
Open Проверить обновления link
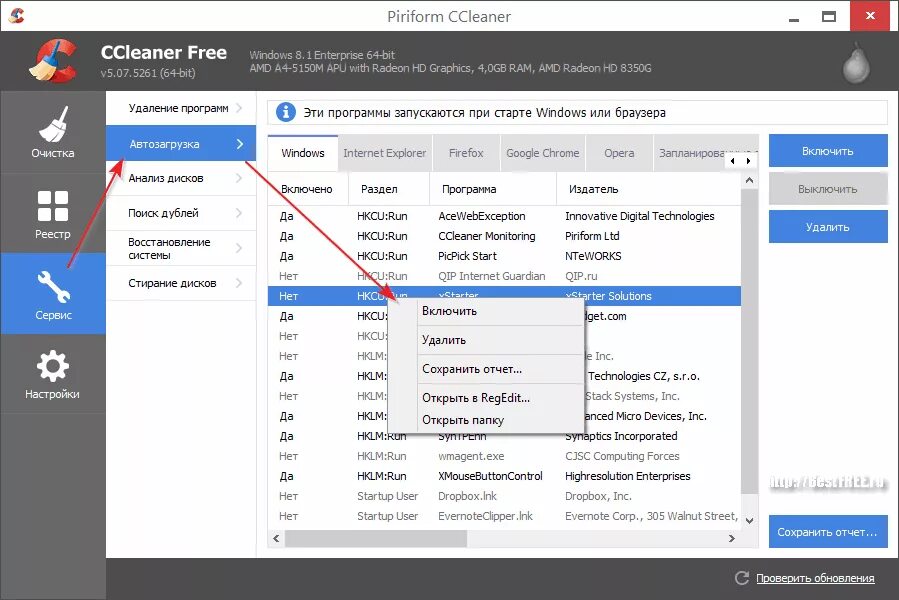815,578
